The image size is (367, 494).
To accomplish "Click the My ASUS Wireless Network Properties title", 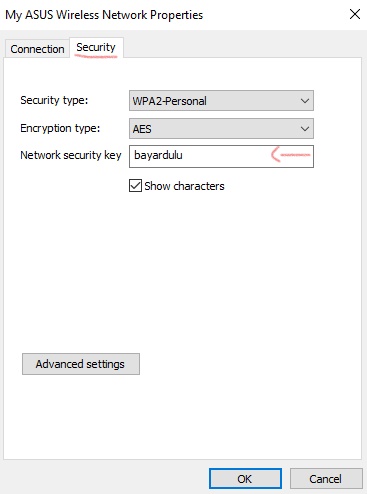I will point(104,15).
